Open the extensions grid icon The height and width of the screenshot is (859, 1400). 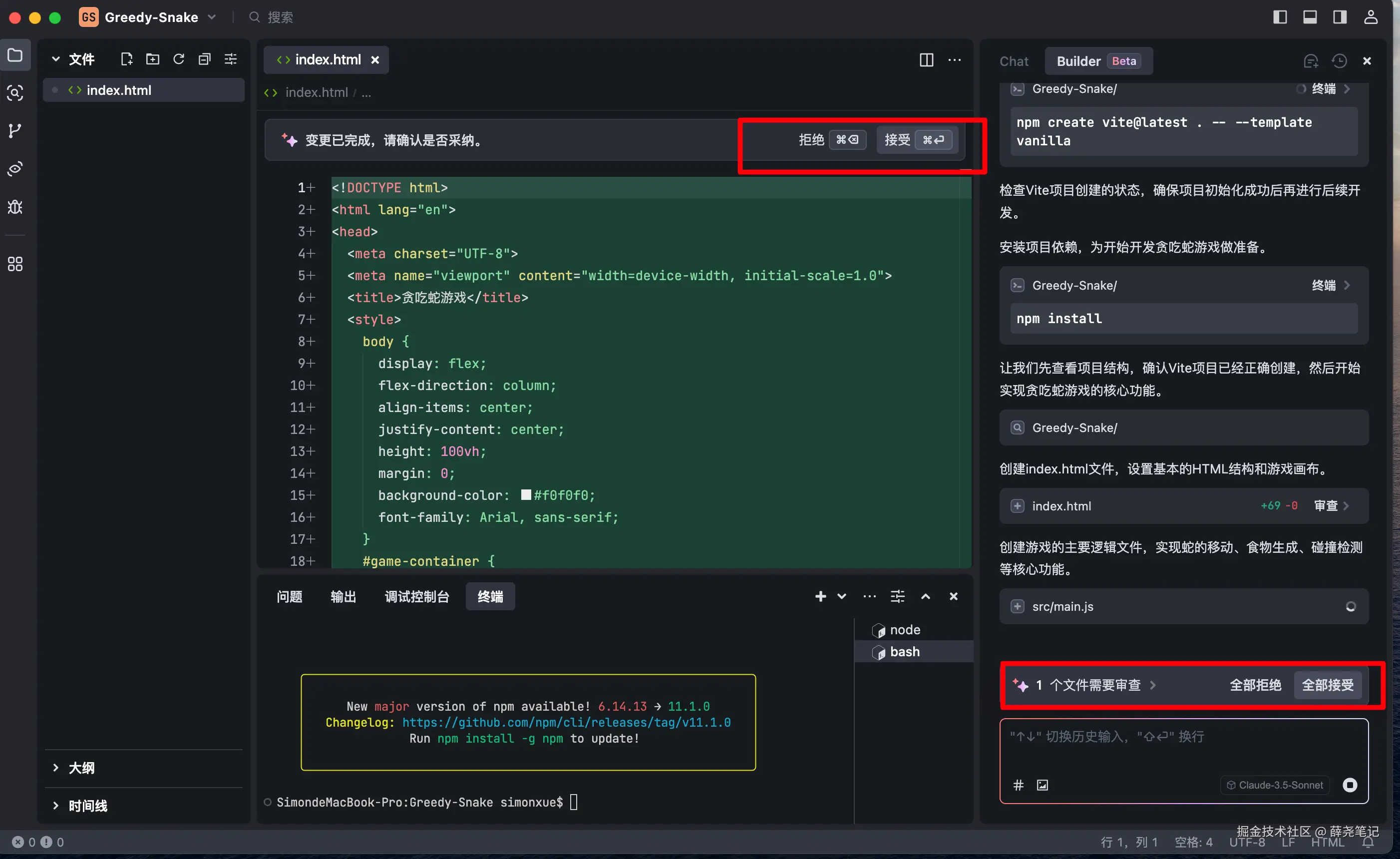tap(15, 264)
